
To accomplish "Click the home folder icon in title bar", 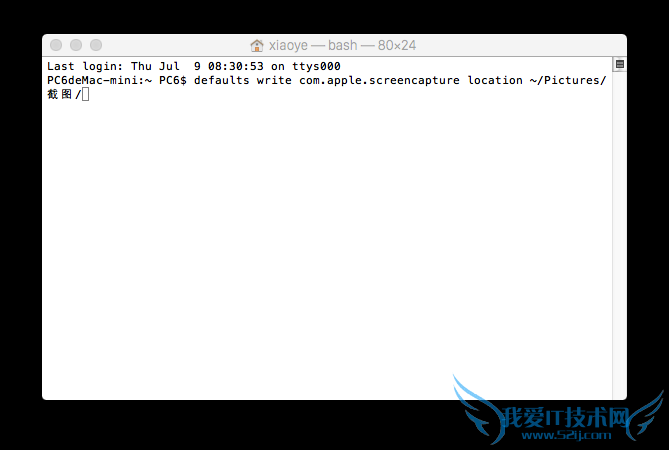I will coord(256,45).
